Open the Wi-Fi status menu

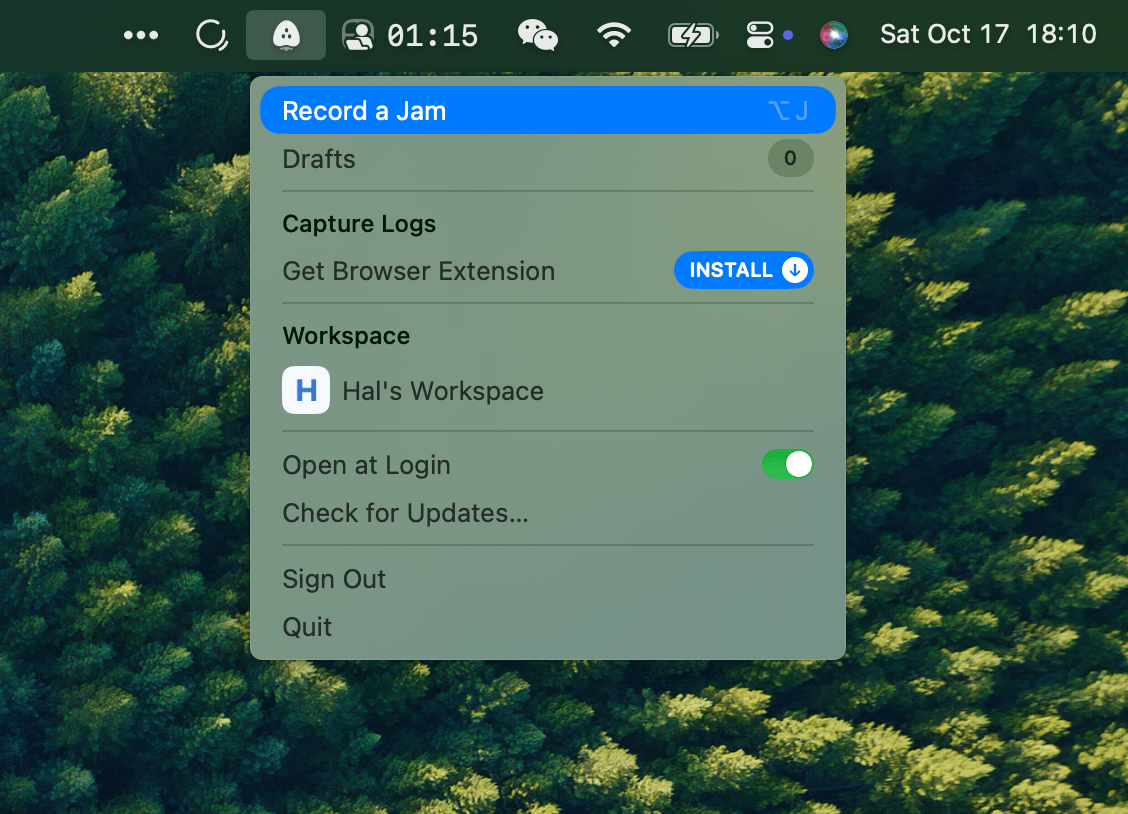coord(614,35)
